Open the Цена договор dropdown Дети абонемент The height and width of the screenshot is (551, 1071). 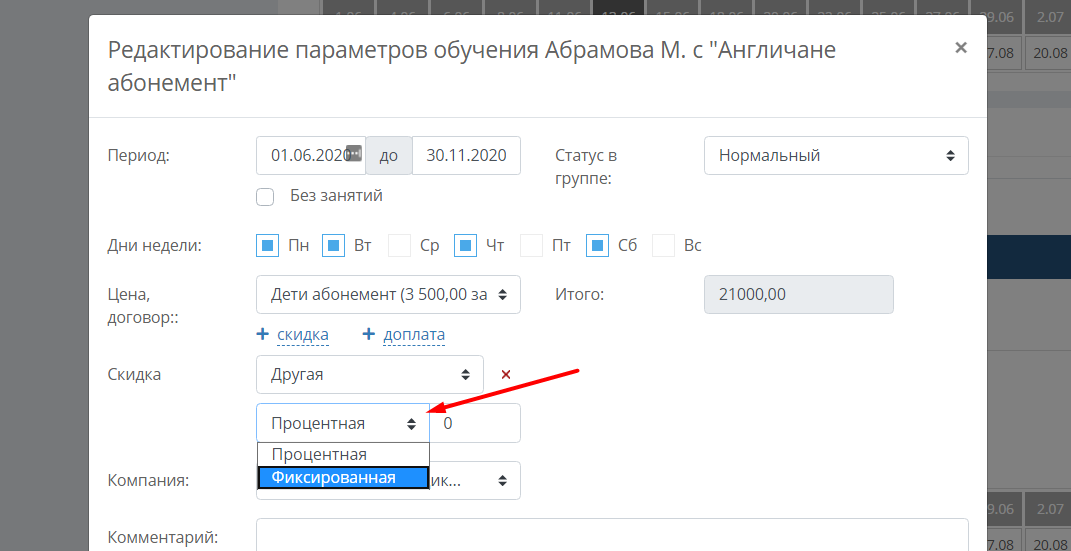click(x=389, y=294)
